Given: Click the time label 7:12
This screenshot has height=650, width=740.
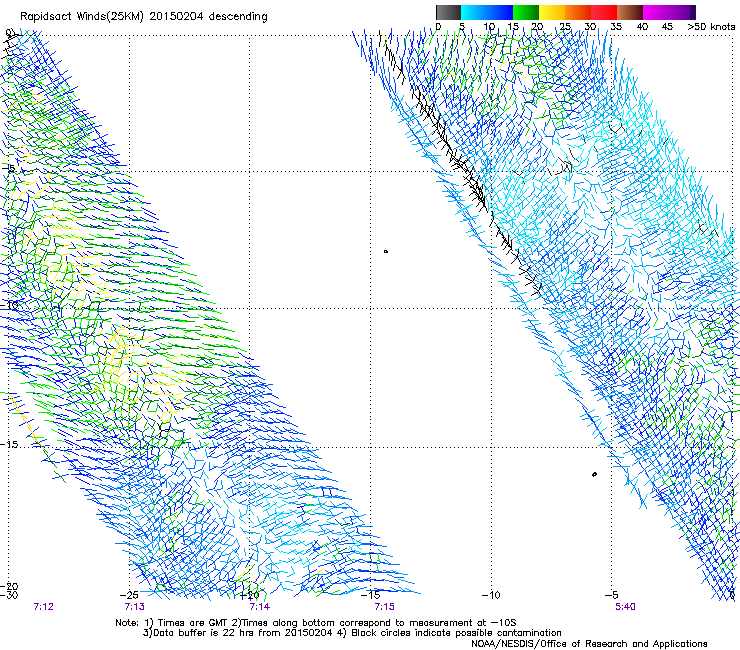Looking at the screenshot, I should coord(44,607).
